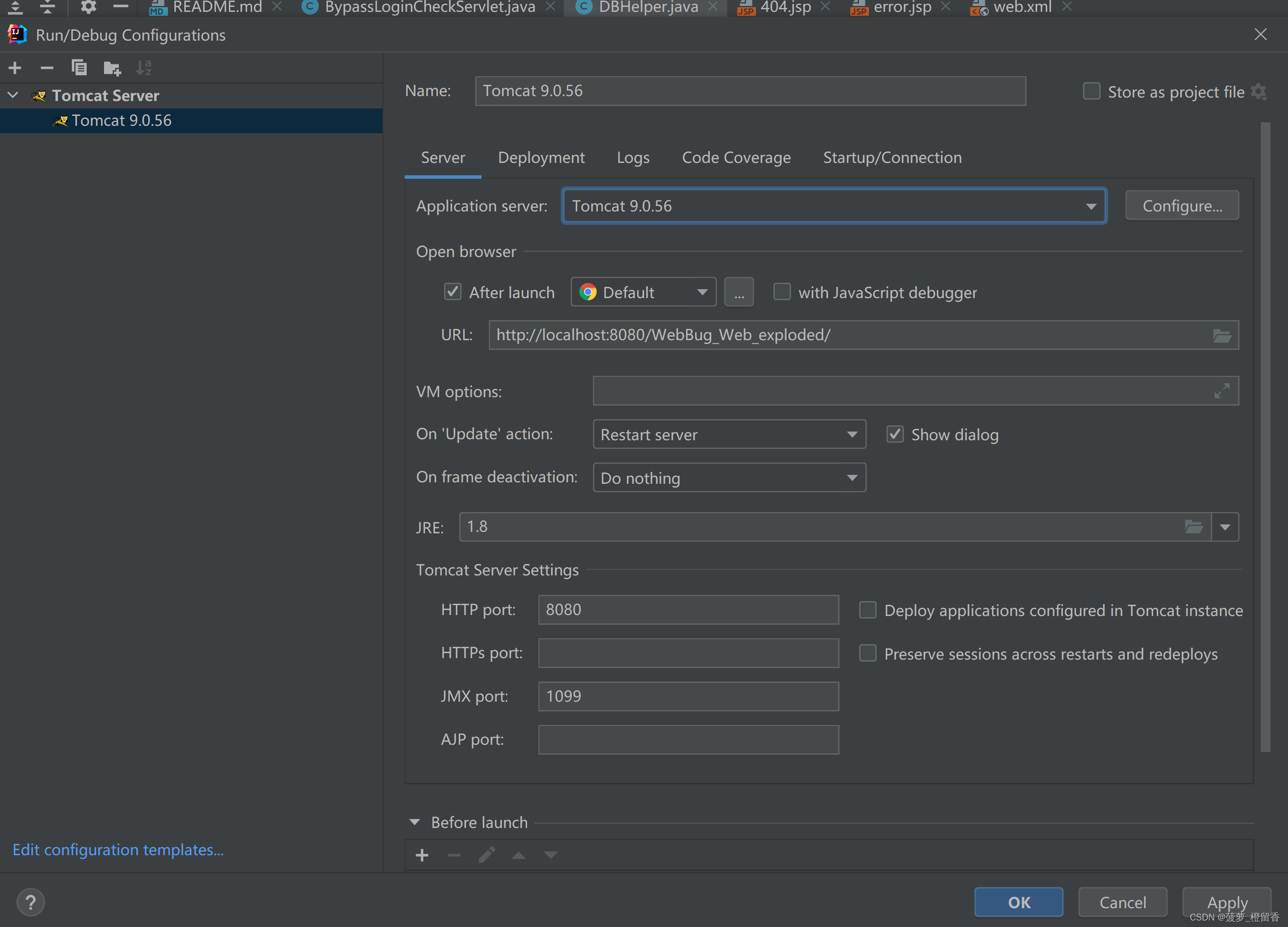Enable with JavaScript debugger
Screen dimensions: 1288x927
tap(782, 292)
